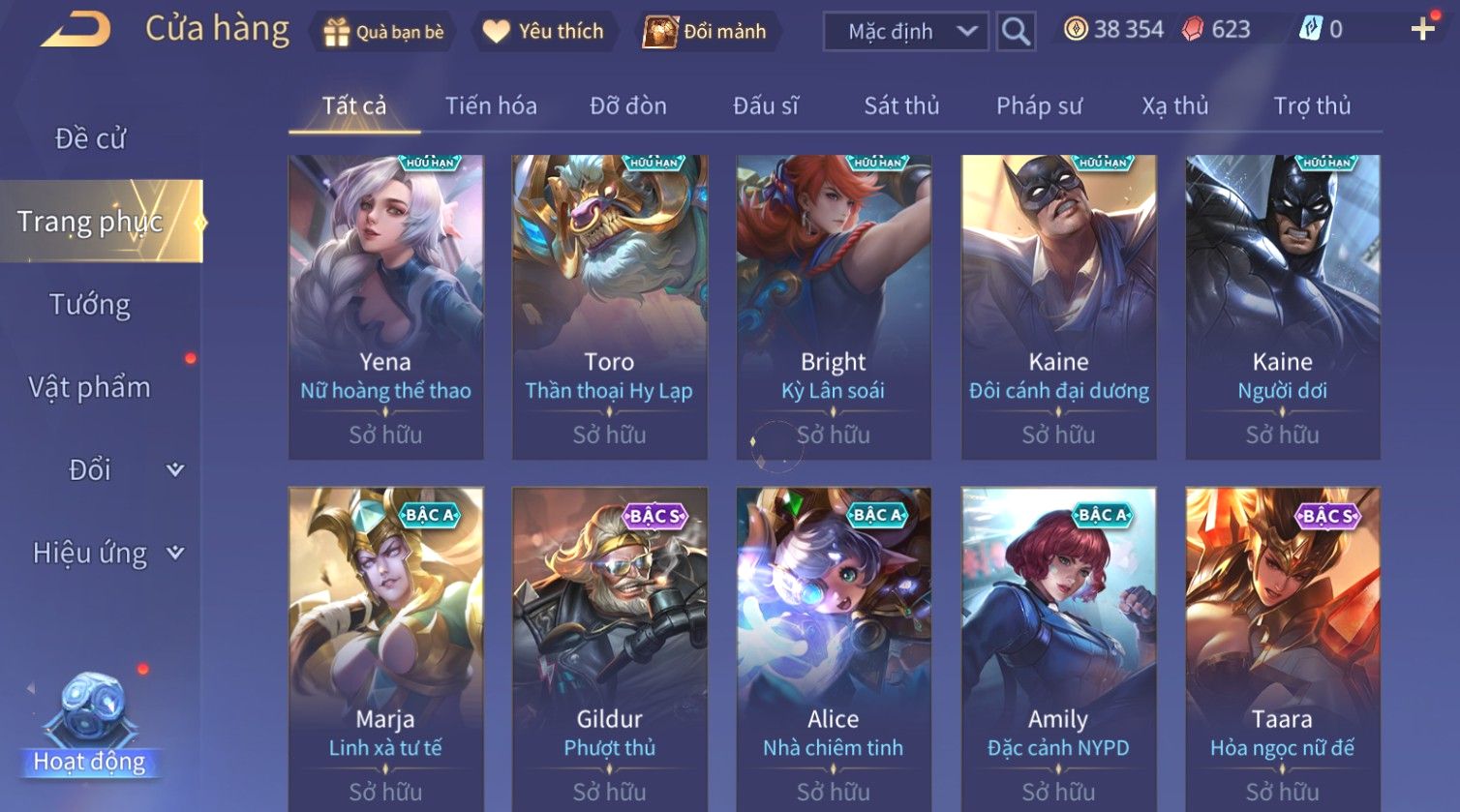
Task: Select Kaine Người dơi skin card
Action: point(1283,307)
